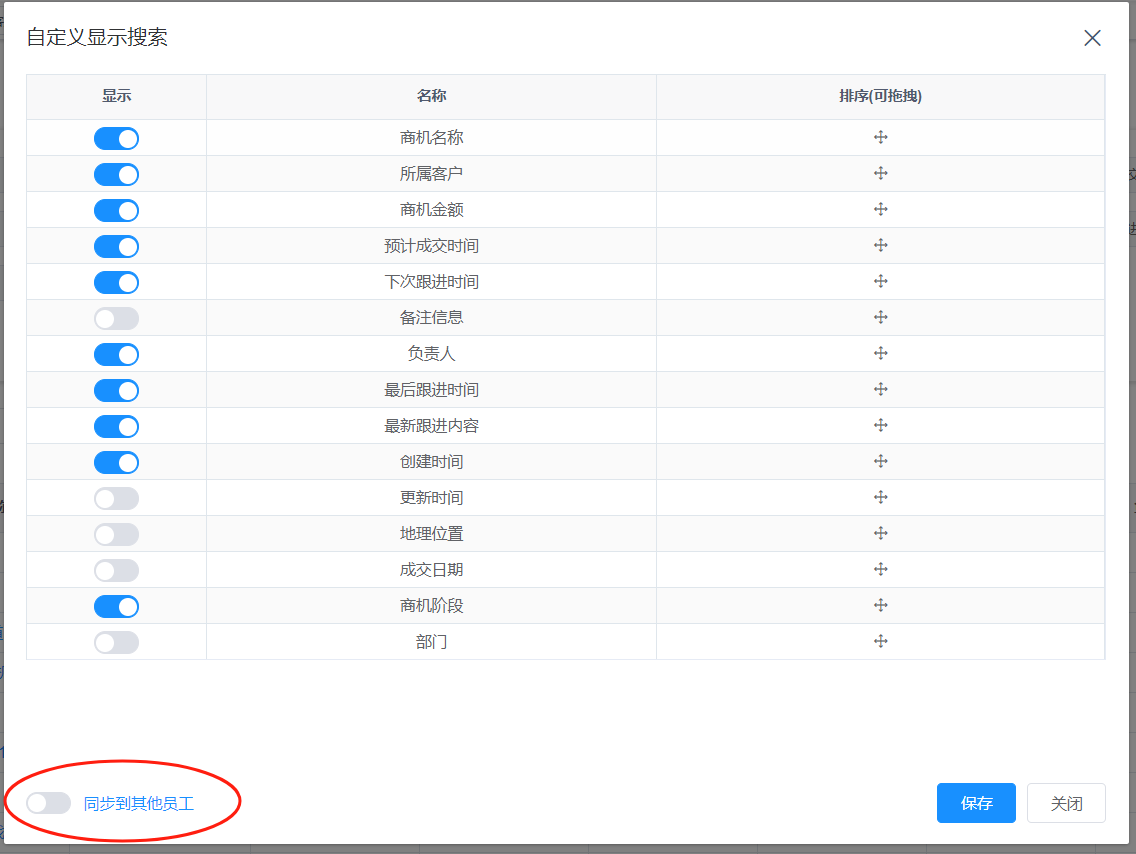Viewport: 1136px width, 854px height.
Task: Turn on the 成交日期 switch
Action: [x=116, y=571]
